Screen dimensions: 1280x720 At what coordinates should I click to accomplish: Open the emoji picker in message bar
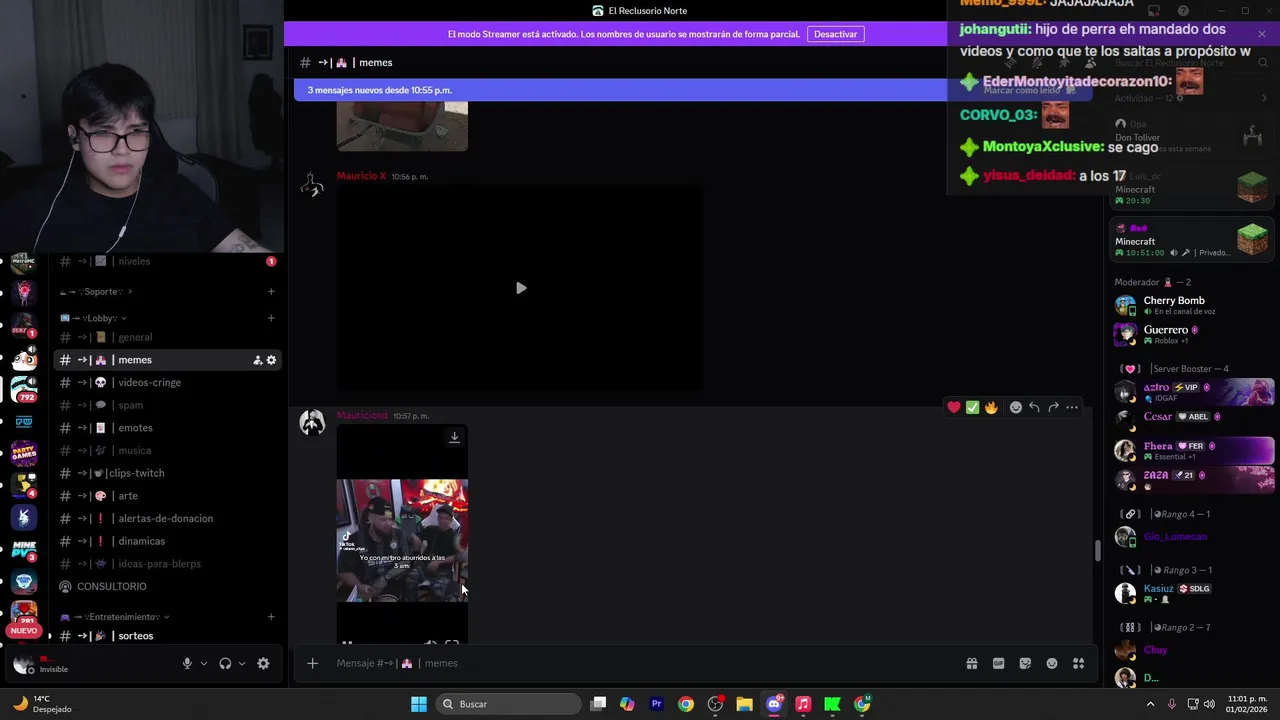pos(1052,663)
